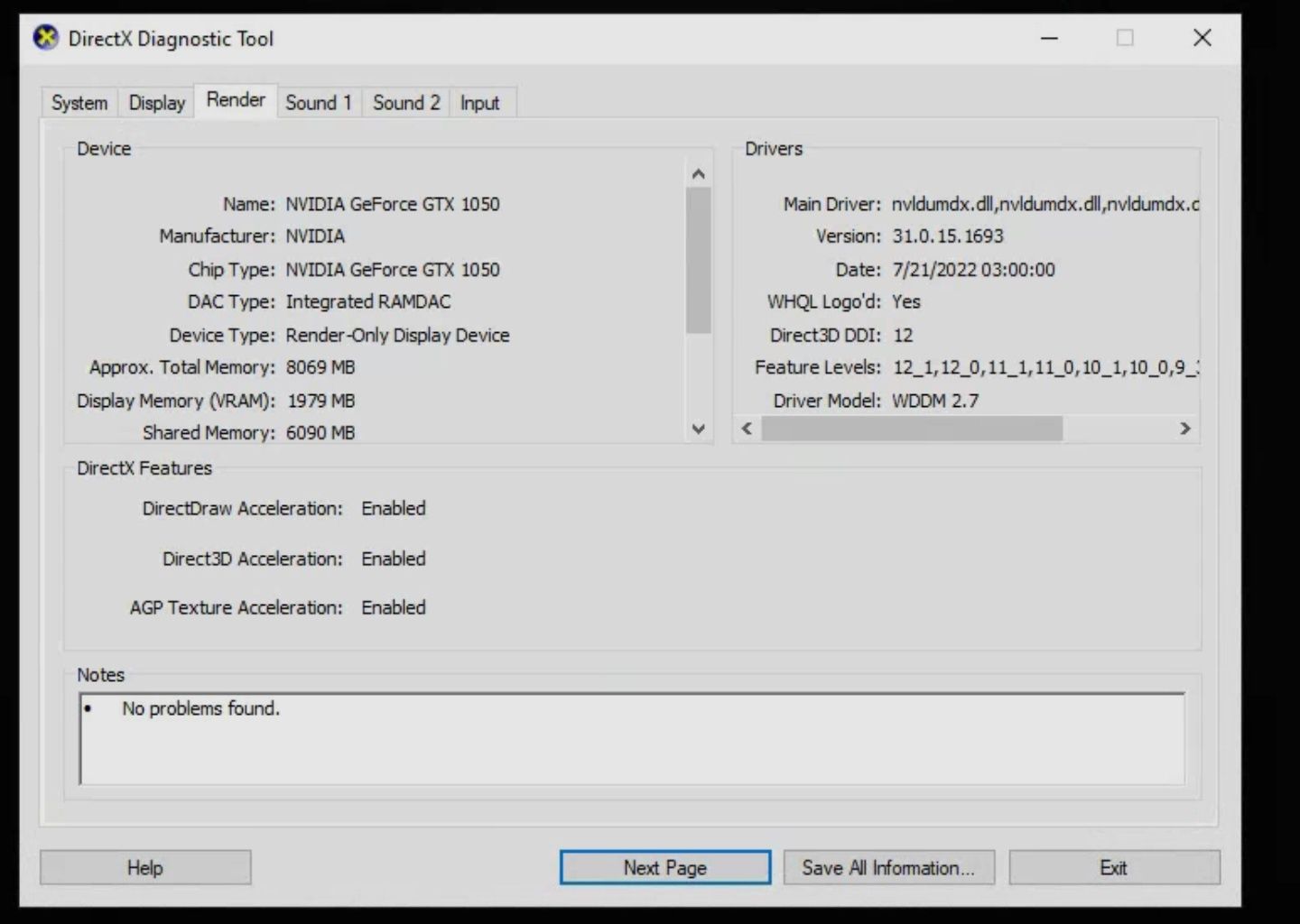Click the Direct3D DDI value '12'

[903, 336]
